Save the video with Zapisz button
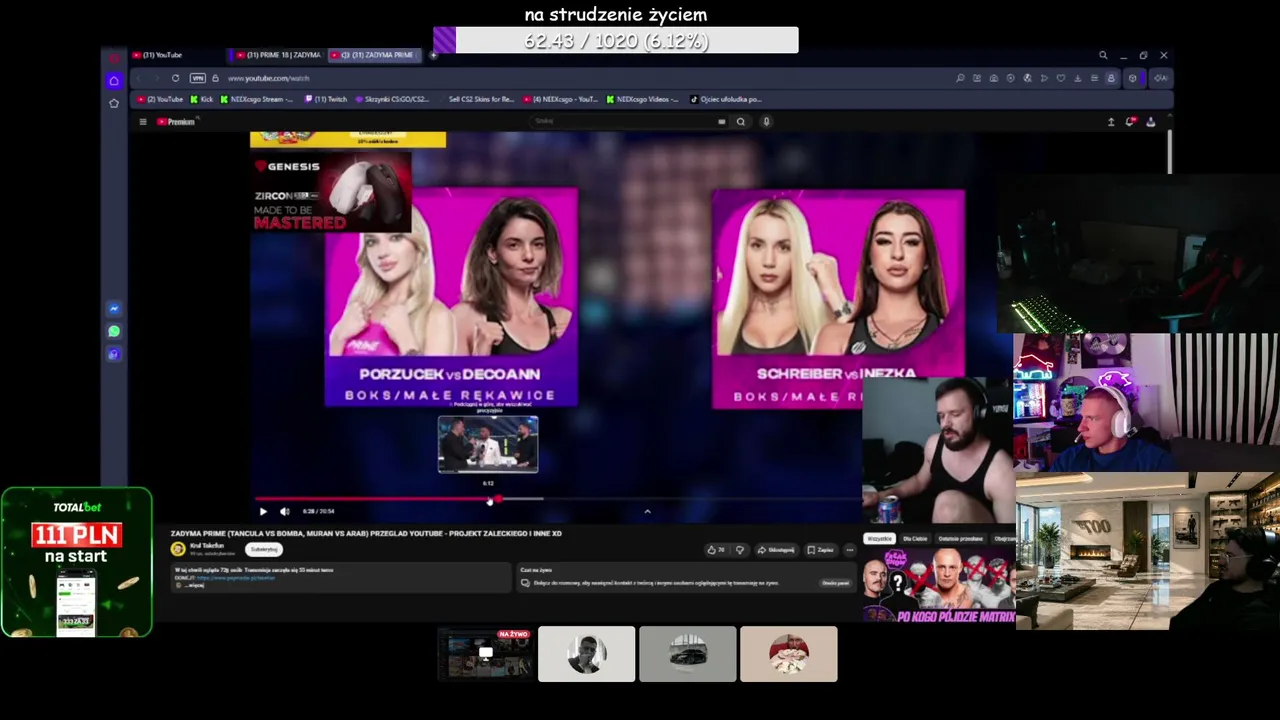 pos(820,550)
